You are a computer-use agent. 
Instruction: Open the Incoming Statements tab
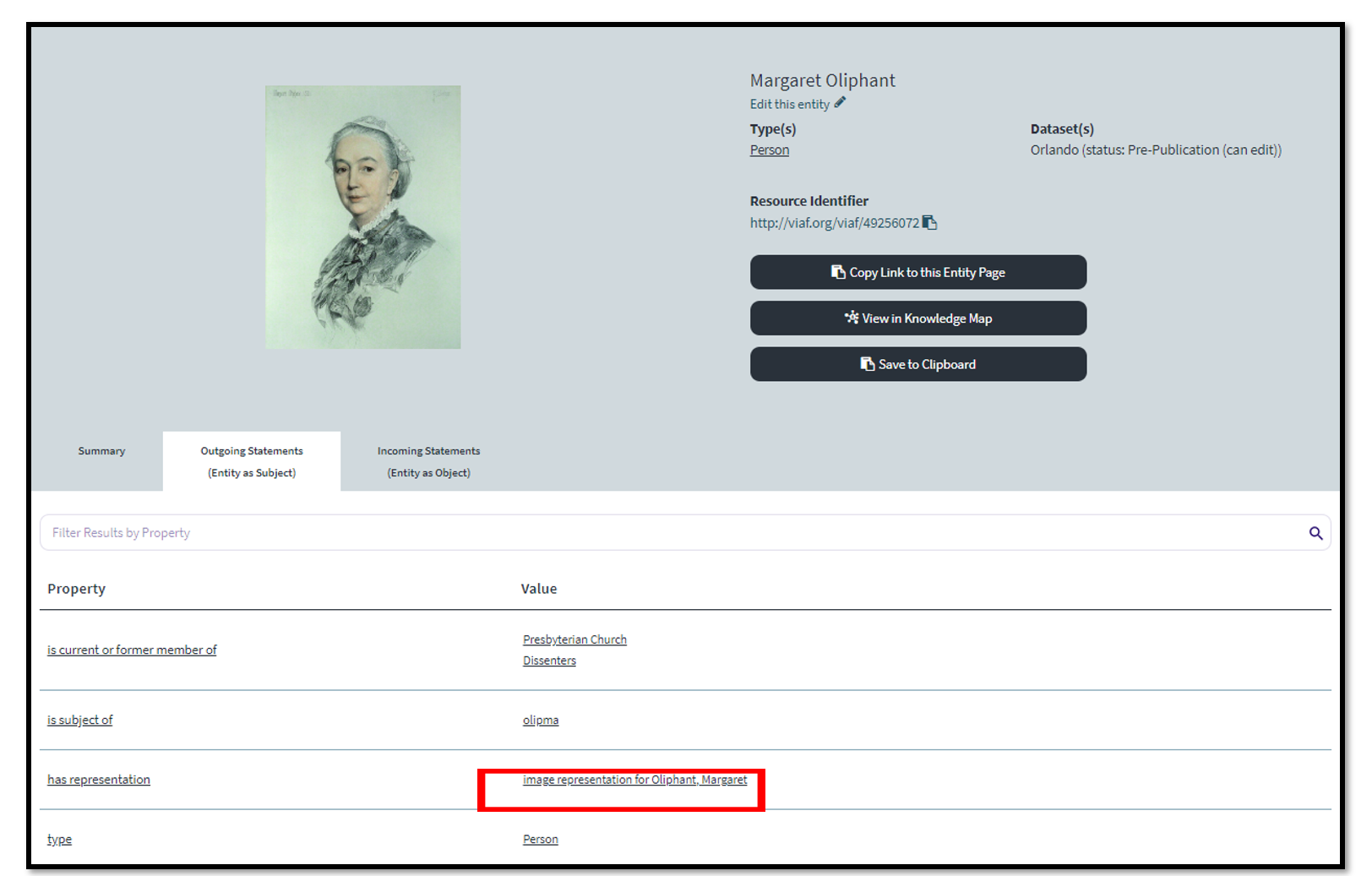(428, 461)
